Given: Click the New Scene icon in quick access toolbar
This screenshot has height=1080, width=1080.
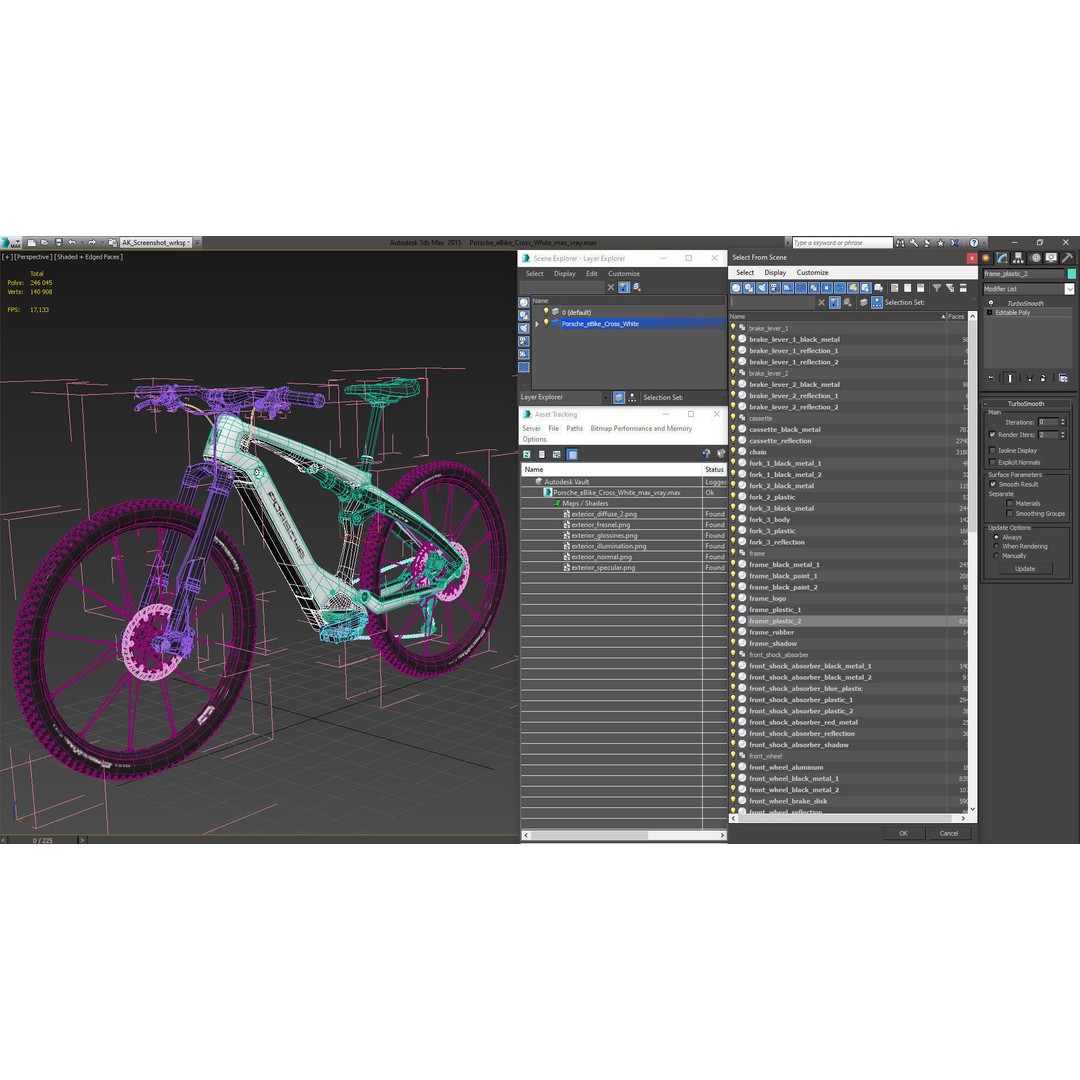Looking at the screenshot, I should [x=32, y=242].
